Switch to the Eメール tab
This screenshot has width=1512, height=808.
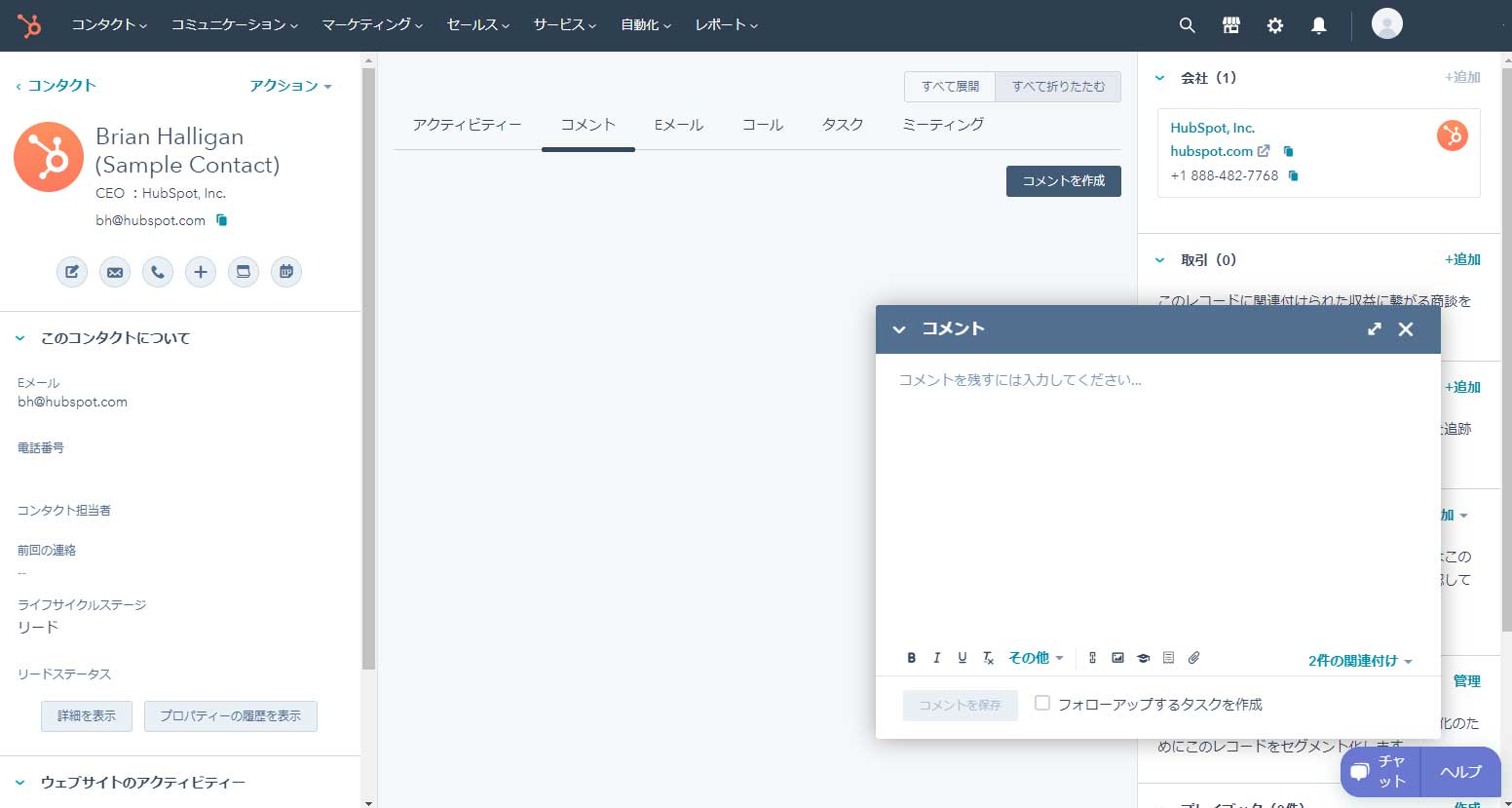tap(679, 125)
